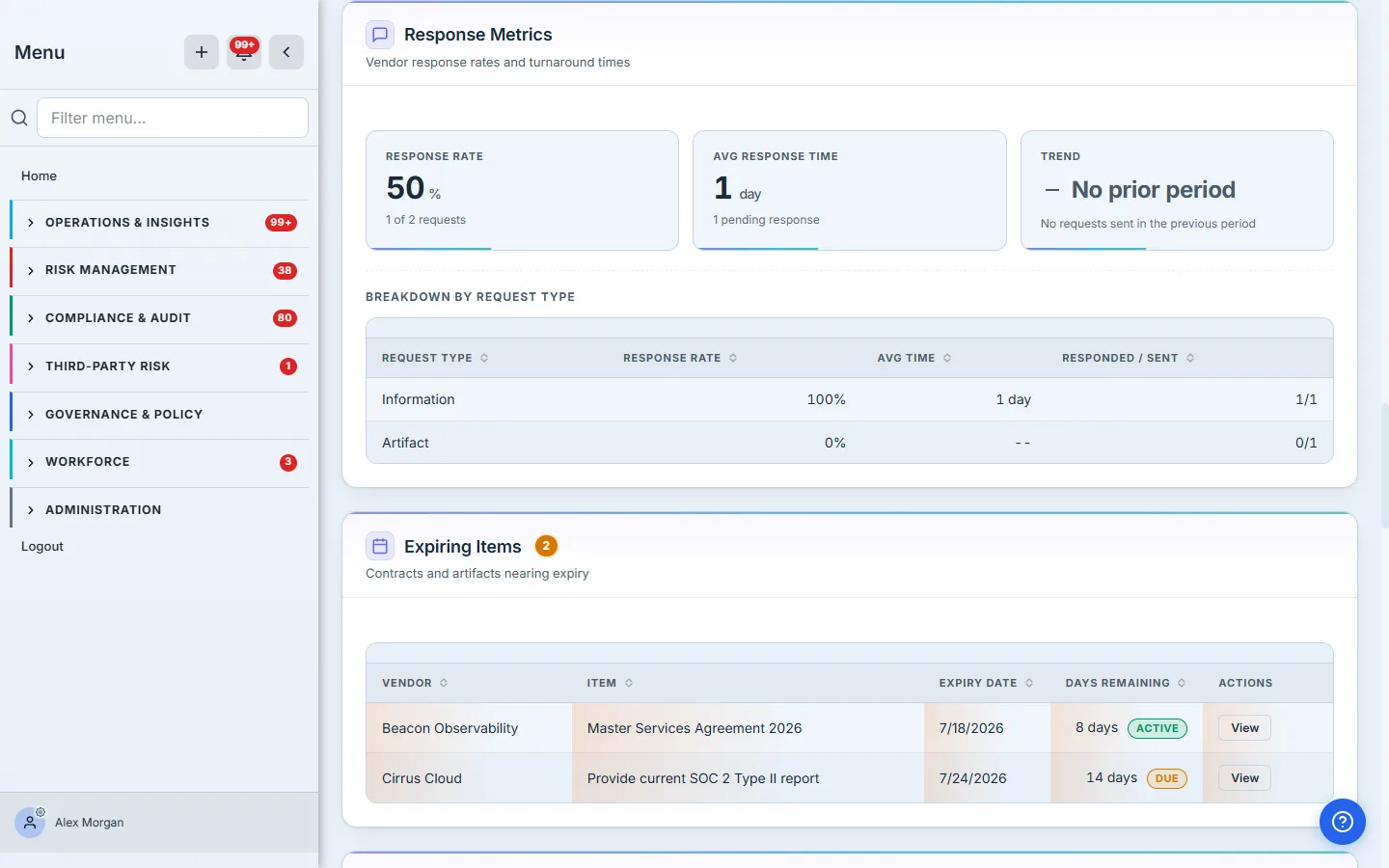Expand Workforce chevron

[31, 462]
